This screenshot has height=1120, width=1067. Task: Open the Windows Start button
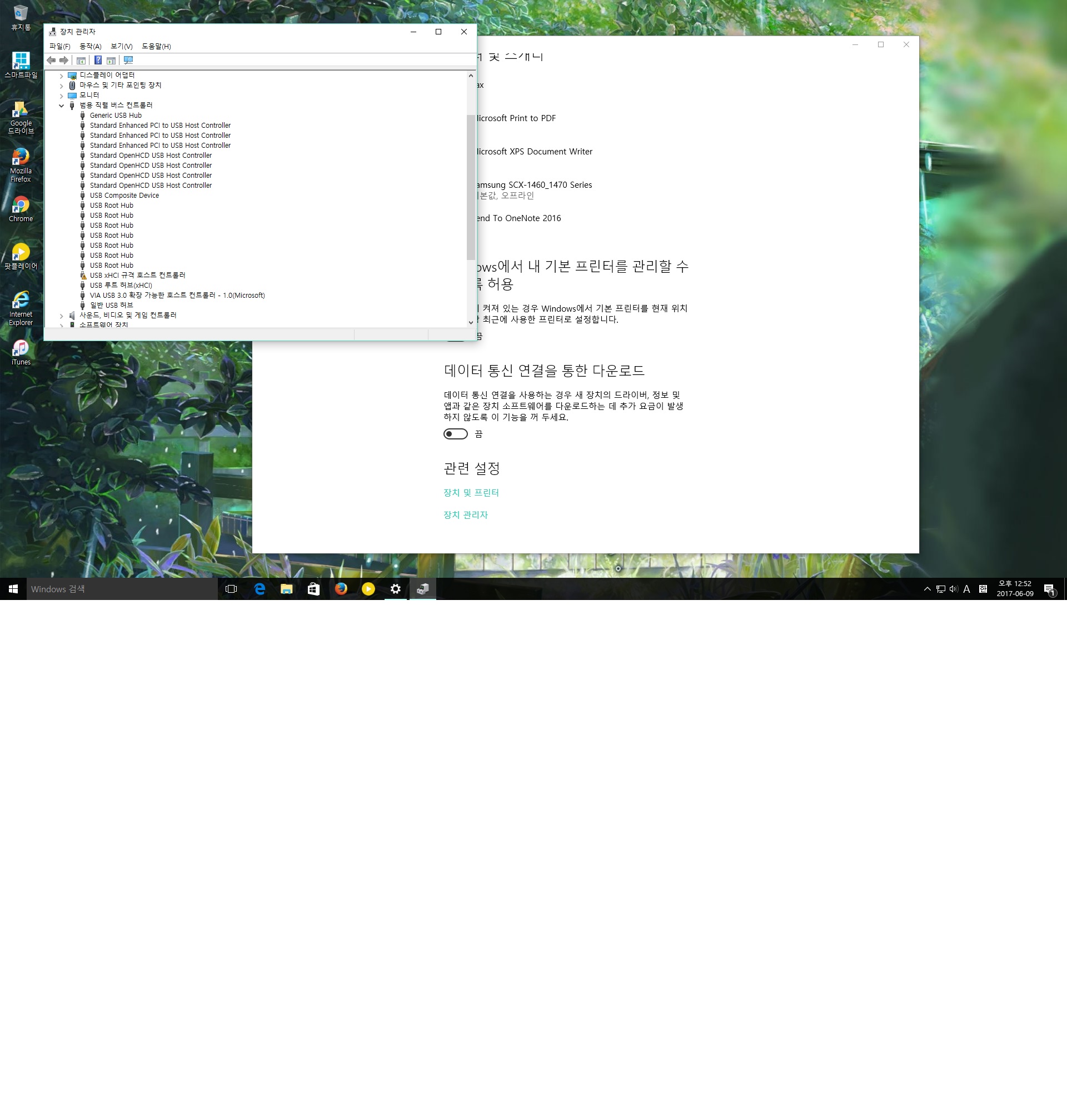point(13,589)
